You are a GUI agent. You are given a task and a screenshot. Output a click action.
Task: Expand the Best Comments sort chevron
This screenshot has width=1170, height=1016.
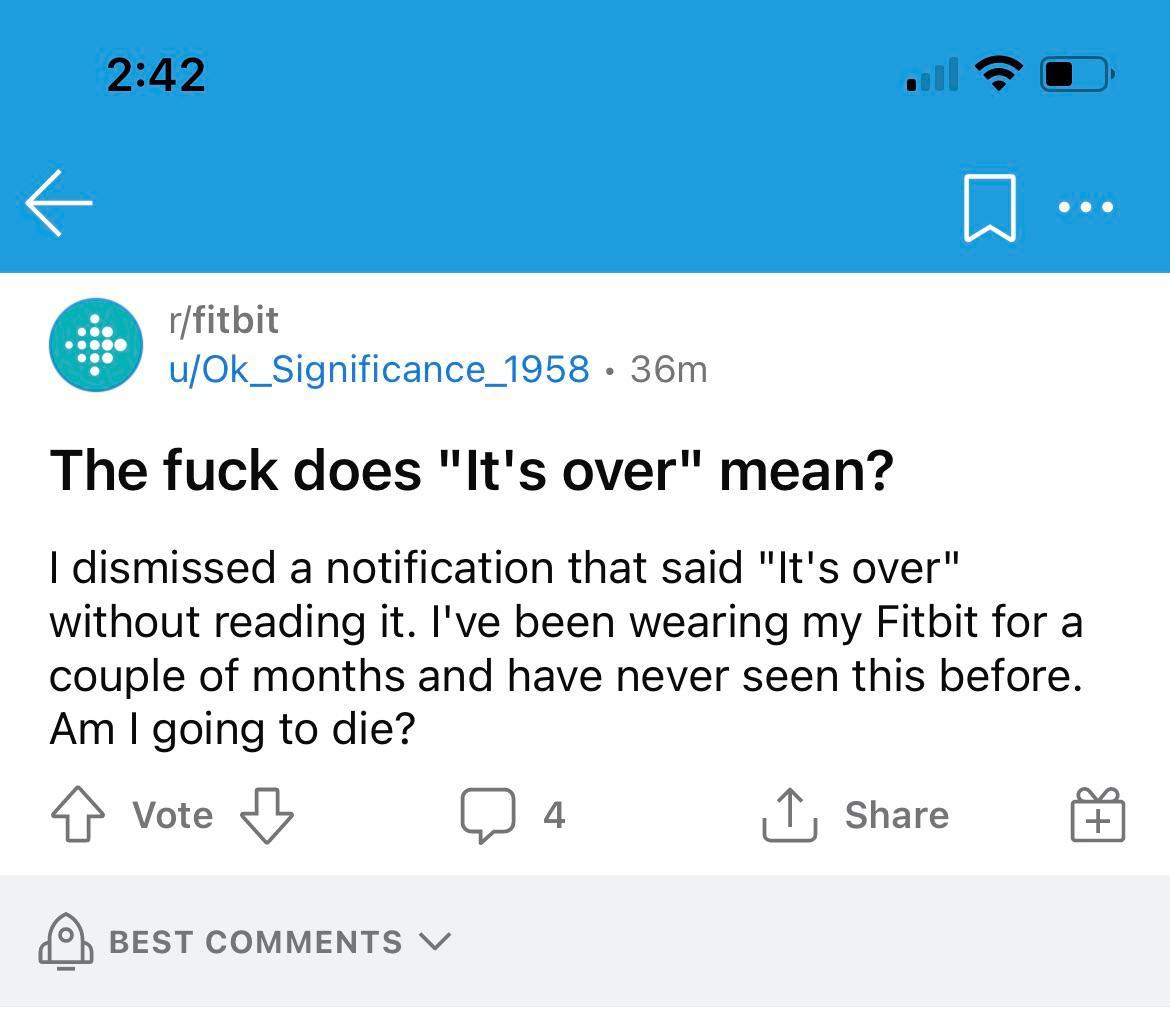(435, 941)
